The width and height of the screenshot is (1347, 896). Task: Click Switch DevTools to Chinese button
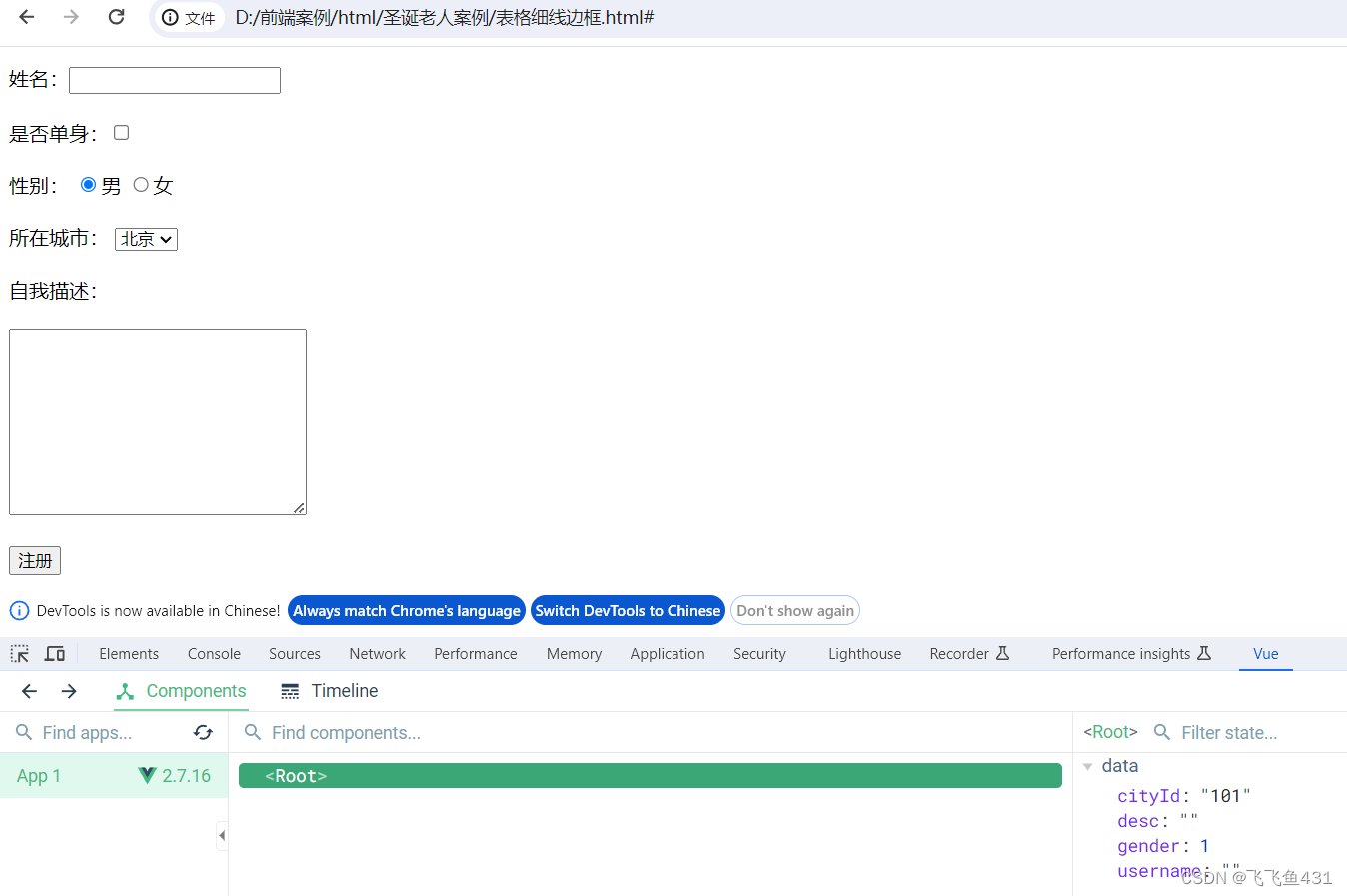coord(628,610)
